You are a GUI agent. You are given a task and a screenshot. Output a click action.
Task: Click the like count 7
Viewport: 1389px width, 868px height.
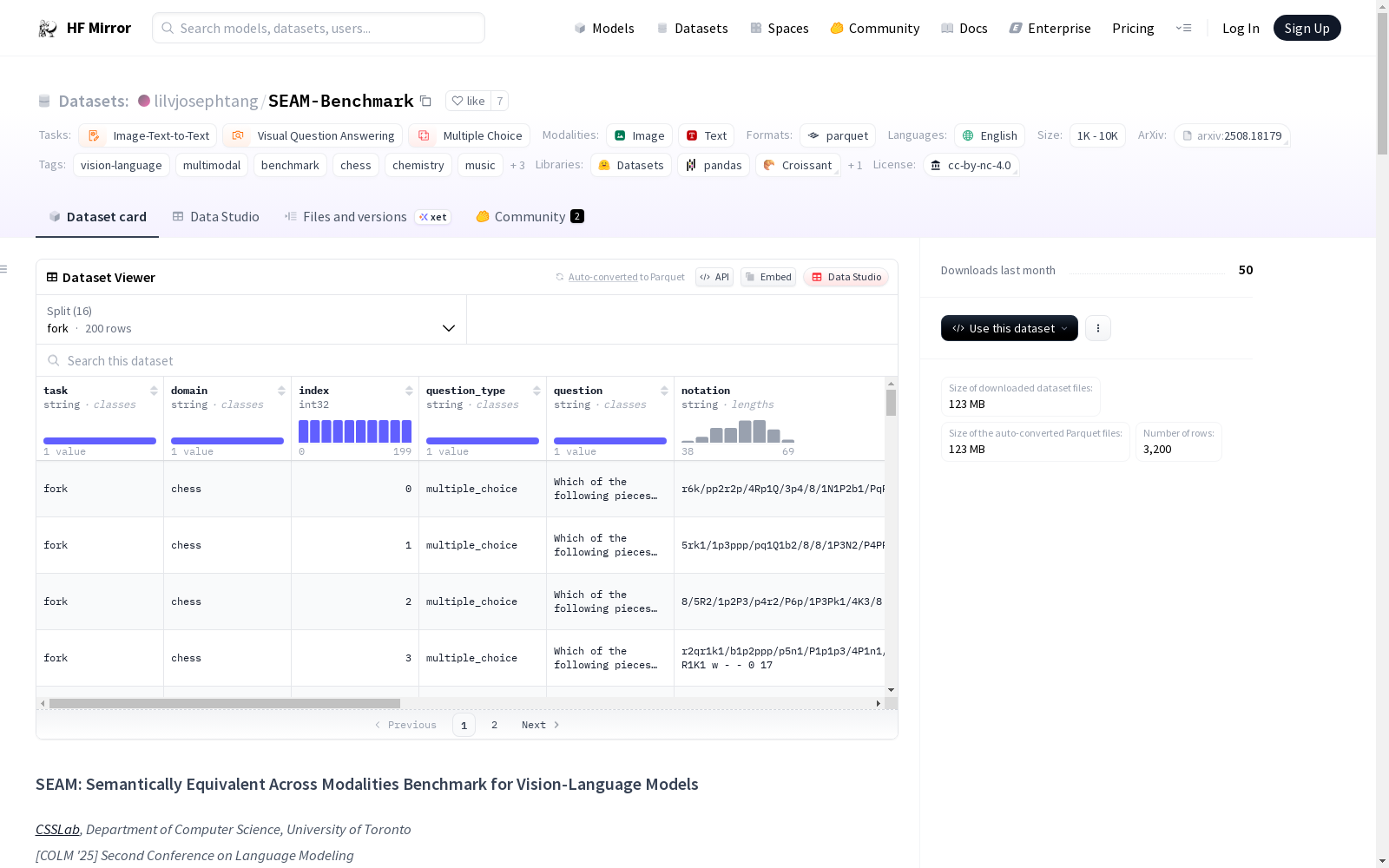pyautogui.click(x=500, y=101)
